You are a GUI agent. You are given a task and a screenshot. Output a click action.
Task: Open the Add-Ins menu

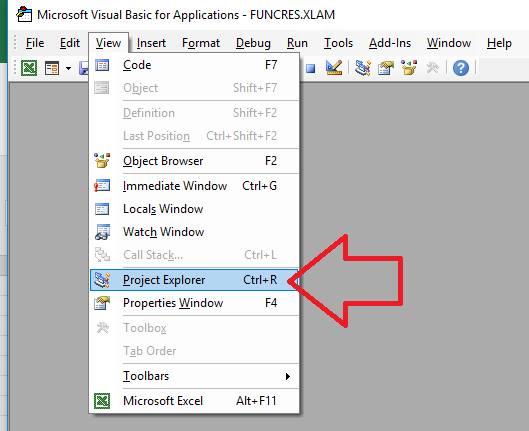click(x=390, y=43)
